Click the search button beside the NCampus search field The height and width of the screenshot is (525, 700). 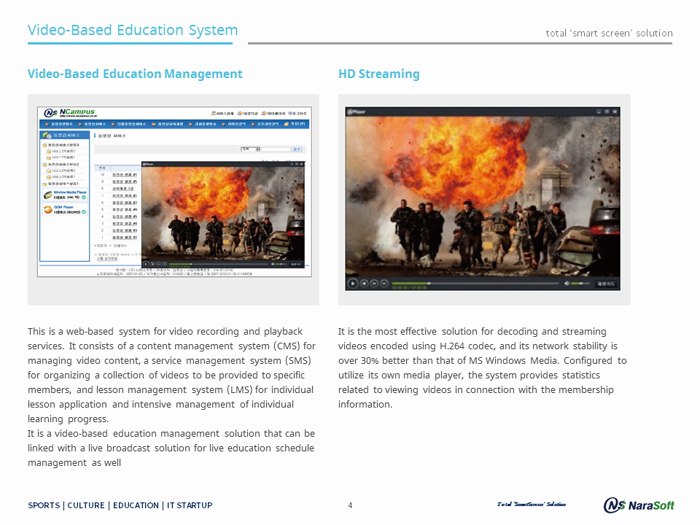click(297, 149)
